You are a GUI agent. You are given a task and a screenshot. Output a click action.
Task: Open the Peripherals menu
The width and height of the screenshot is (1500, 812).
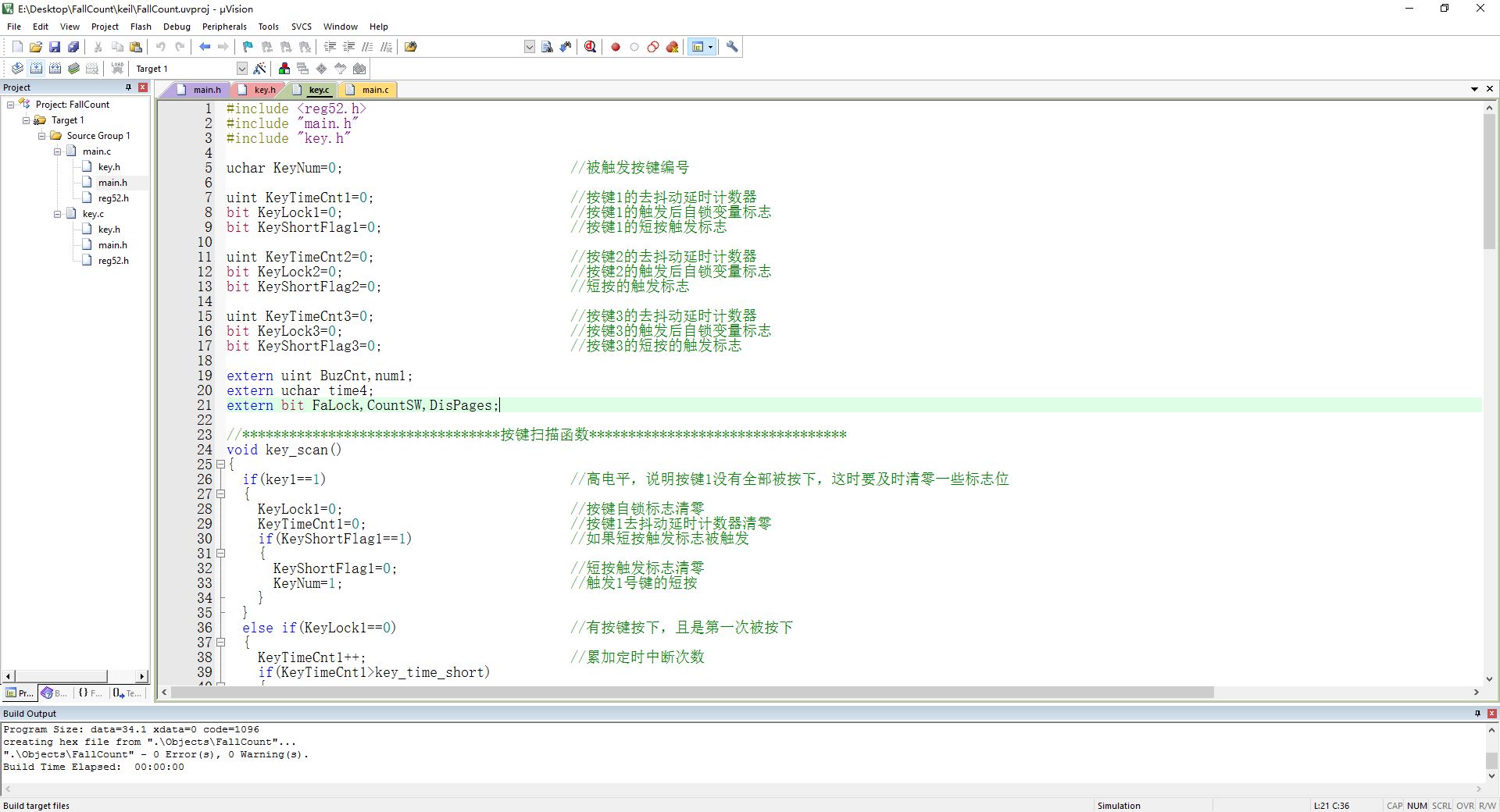coord(223,27)
